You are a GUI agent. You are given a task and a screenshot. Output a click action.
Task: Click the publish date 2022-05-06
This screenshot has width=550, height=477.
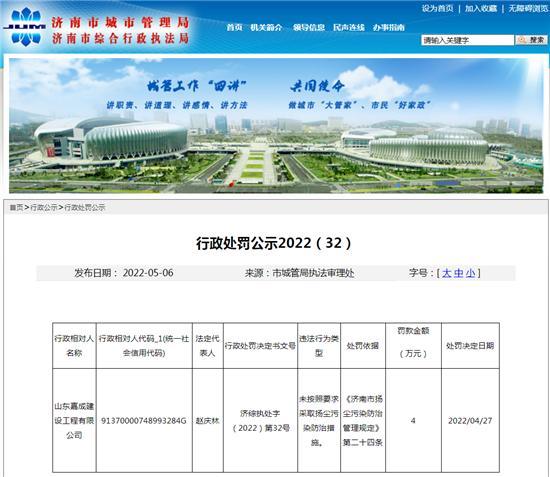148,273
